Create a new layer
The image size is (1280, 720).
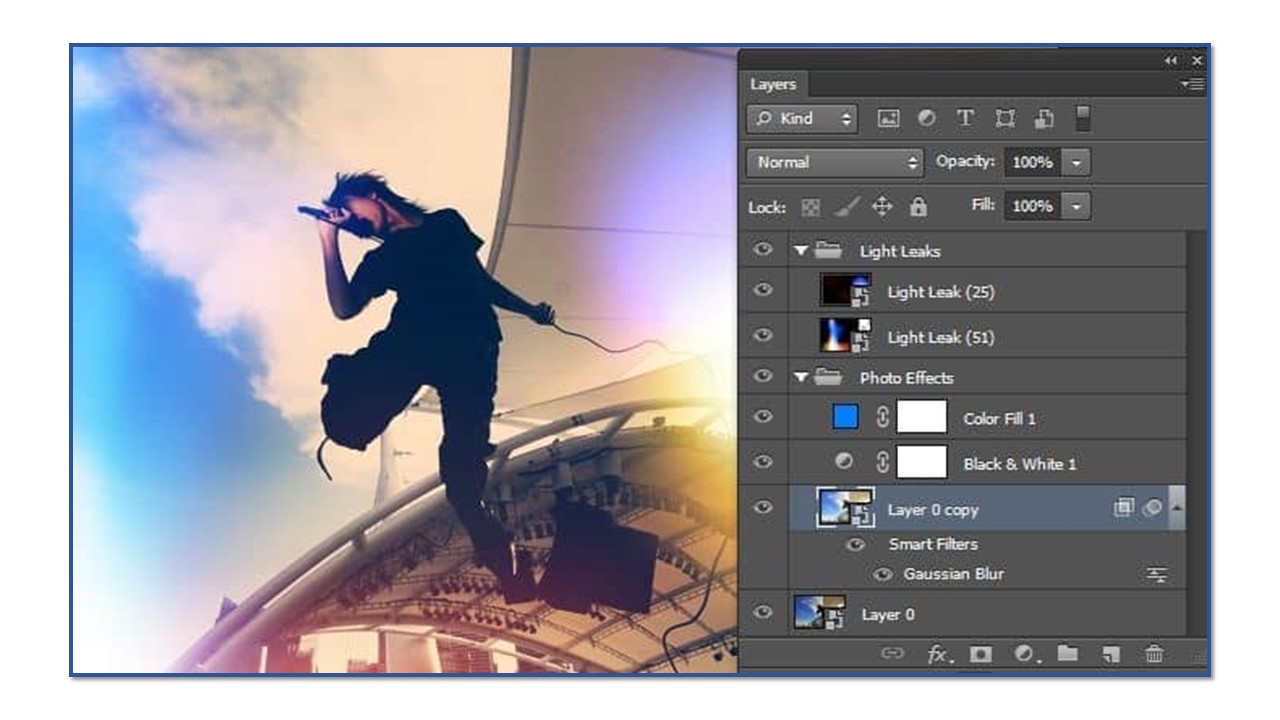[x=1110, y=654]
